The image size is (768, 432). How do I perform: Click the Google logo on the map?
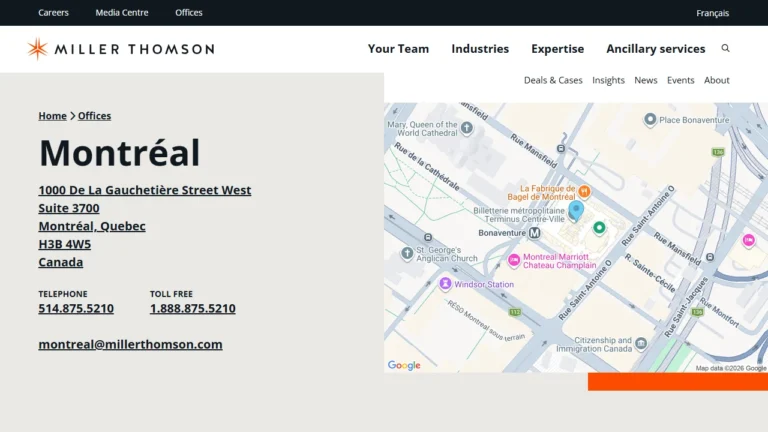point(404,365)
